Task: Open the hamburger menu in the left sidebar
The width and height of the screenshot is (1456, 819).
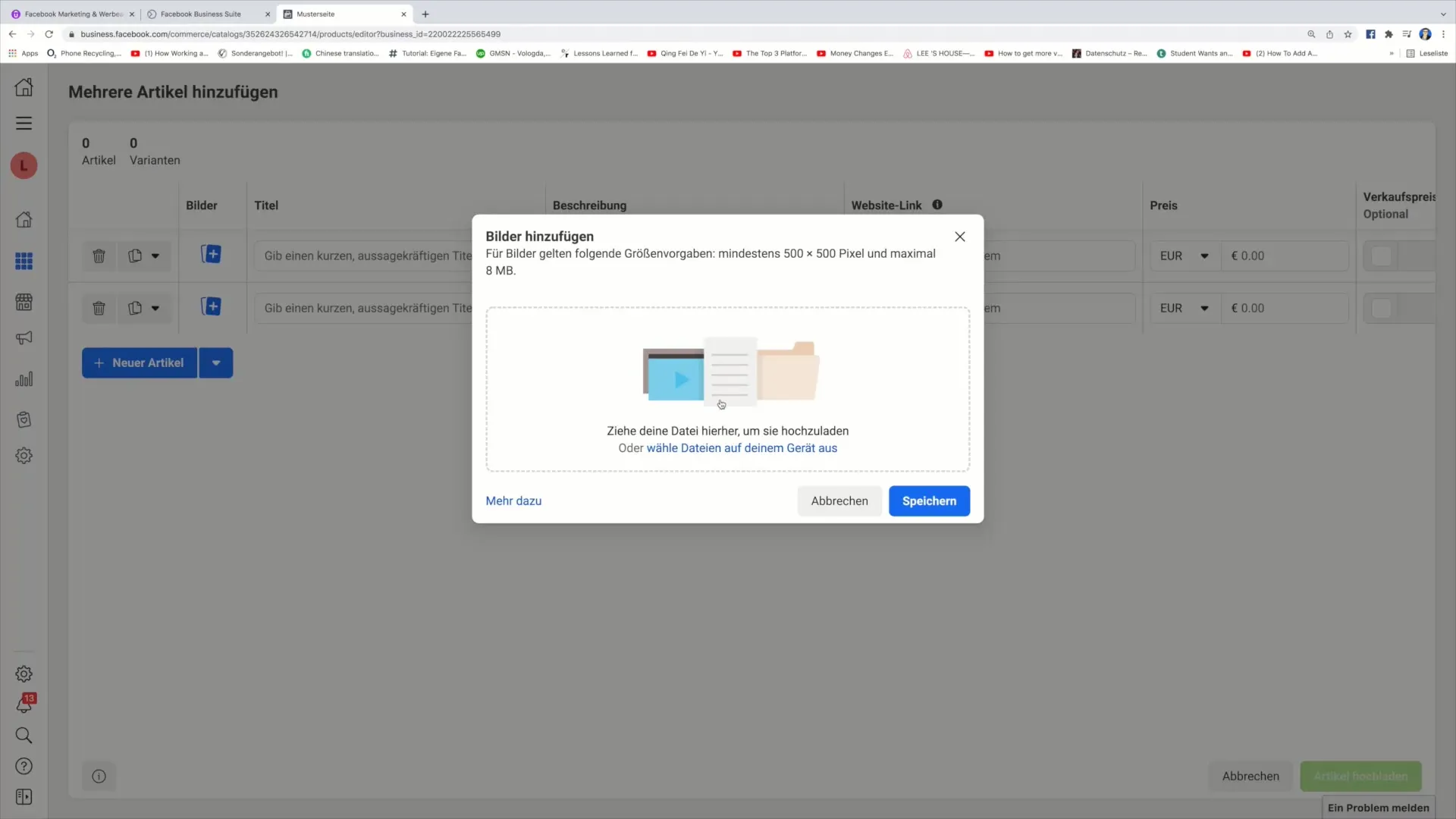Action: click(24, 123)
